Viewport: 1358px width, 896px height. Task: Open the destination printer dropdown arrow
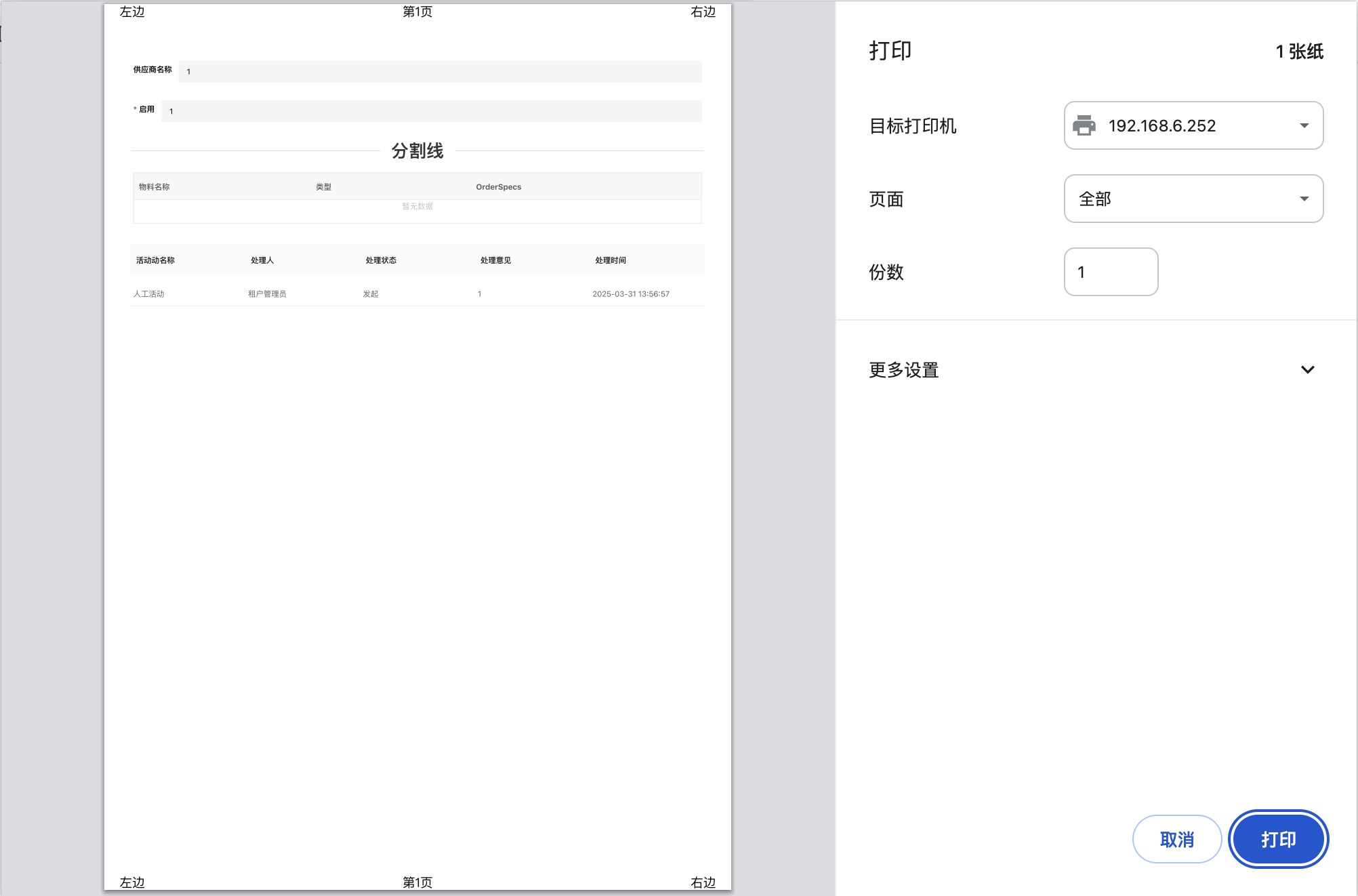pos(1304,125)
